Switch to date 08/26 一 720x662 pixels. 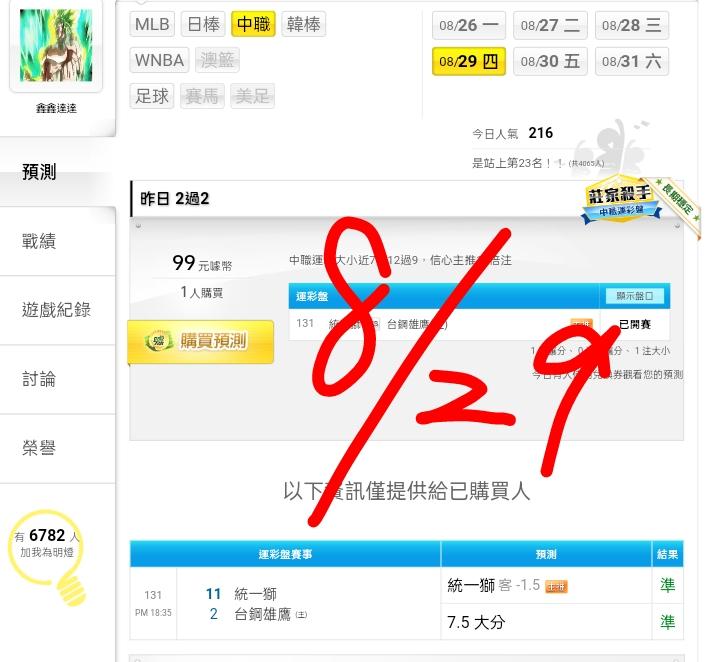click(x=469, y=26)
